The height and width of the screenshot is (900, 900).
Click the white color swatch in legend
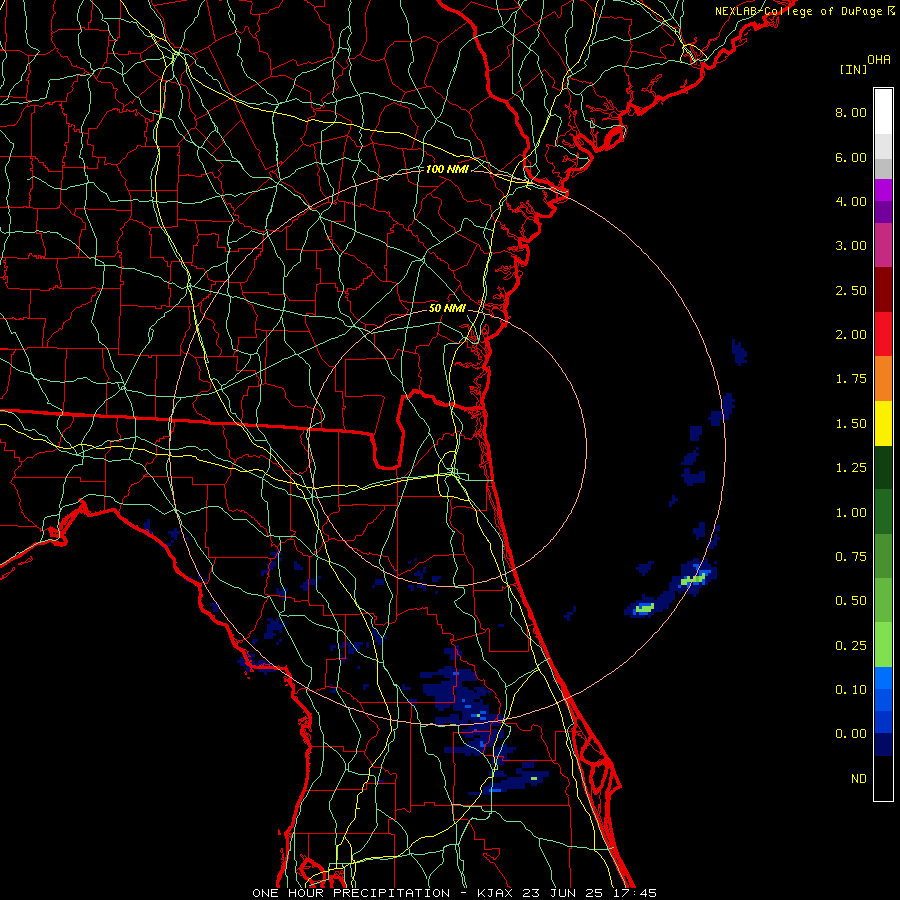pos(883,112)
